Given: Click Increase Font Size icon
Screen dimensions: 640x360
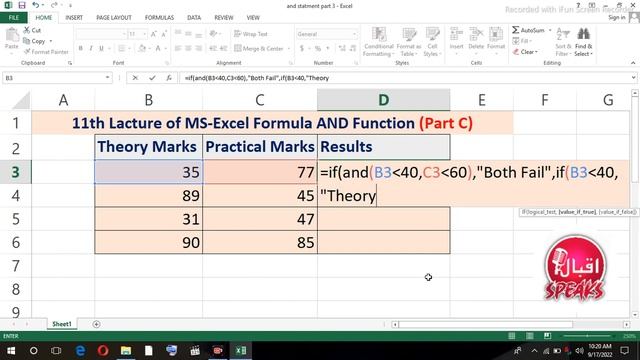Looking at the screenshot, I should pos(154,34).
